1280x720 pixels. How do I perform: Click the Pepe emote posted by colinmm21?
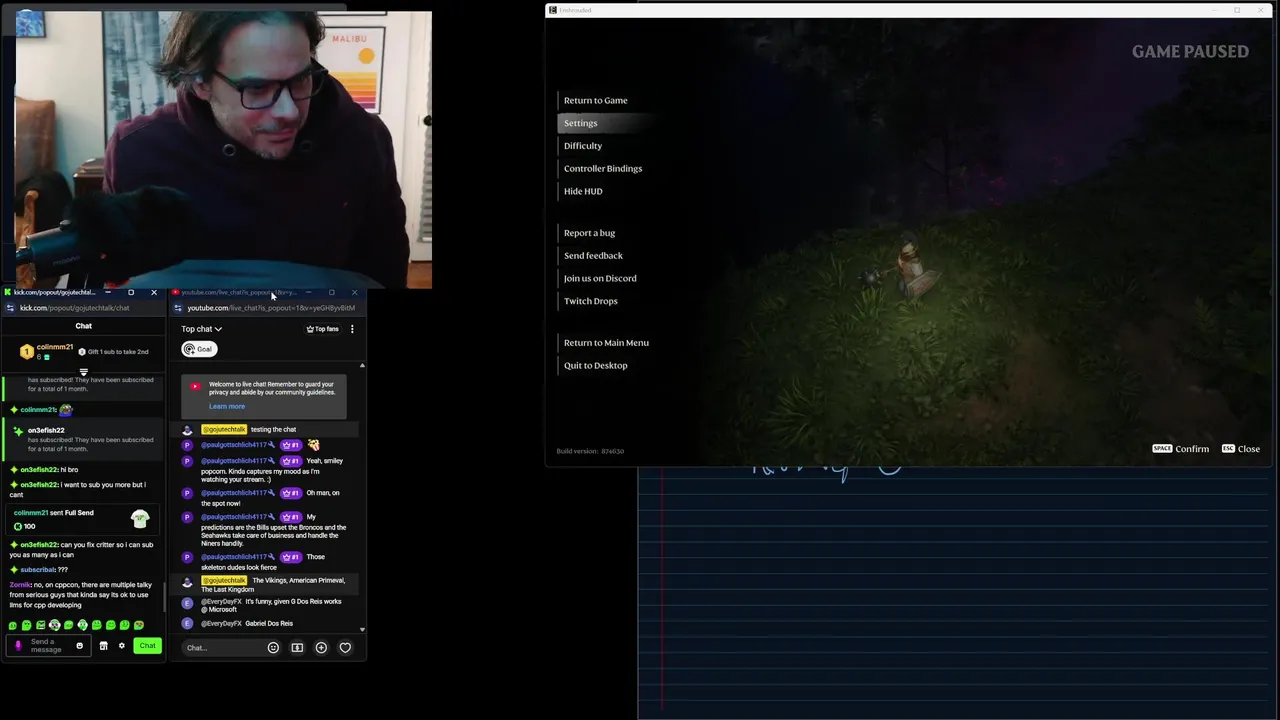[x=66, y=409]
